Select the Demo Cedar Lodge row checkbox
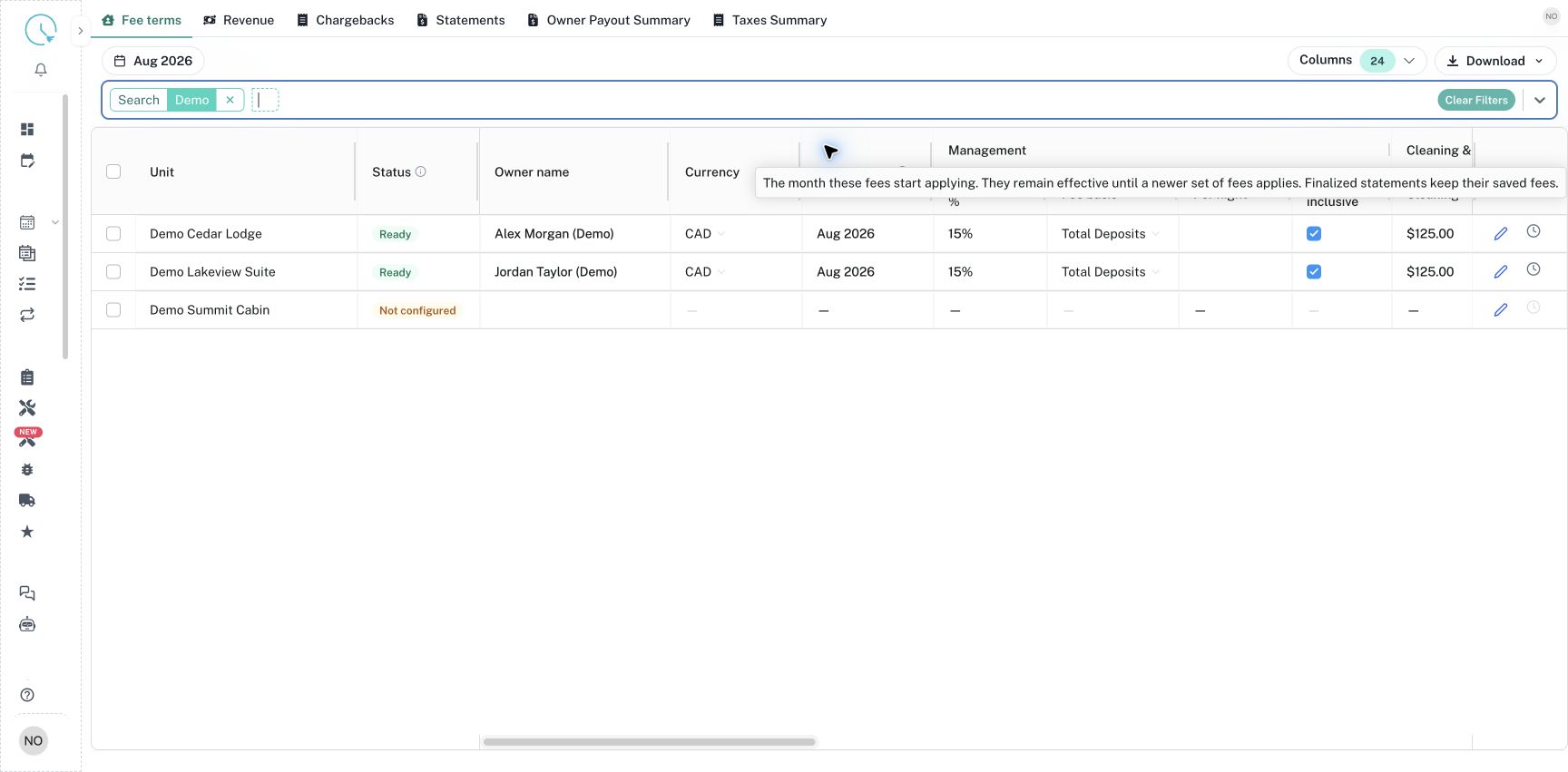 [x=113, y=234]
